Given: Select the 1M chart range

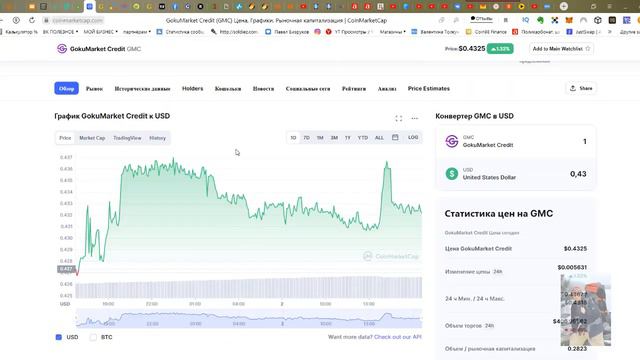Looking at the screenshot, I should 320,138.
